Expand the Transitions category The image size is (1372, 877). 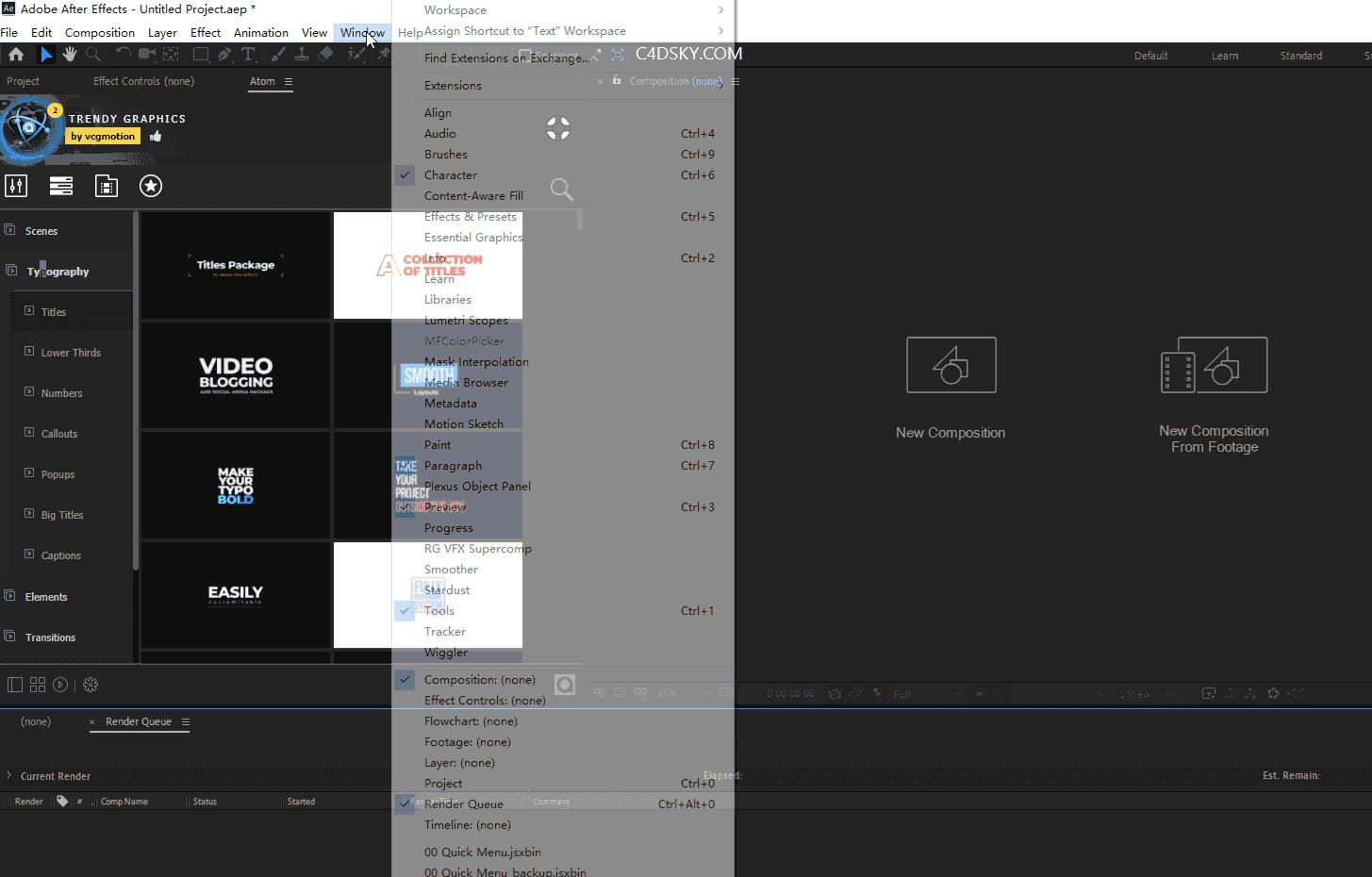[9, 636]
